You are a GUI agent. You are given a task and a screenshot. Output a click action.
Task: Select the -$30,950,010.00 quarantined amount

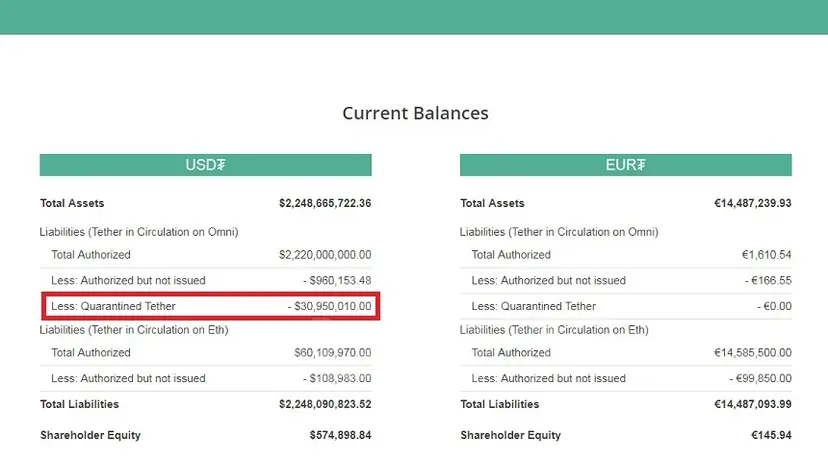point(330,306)
